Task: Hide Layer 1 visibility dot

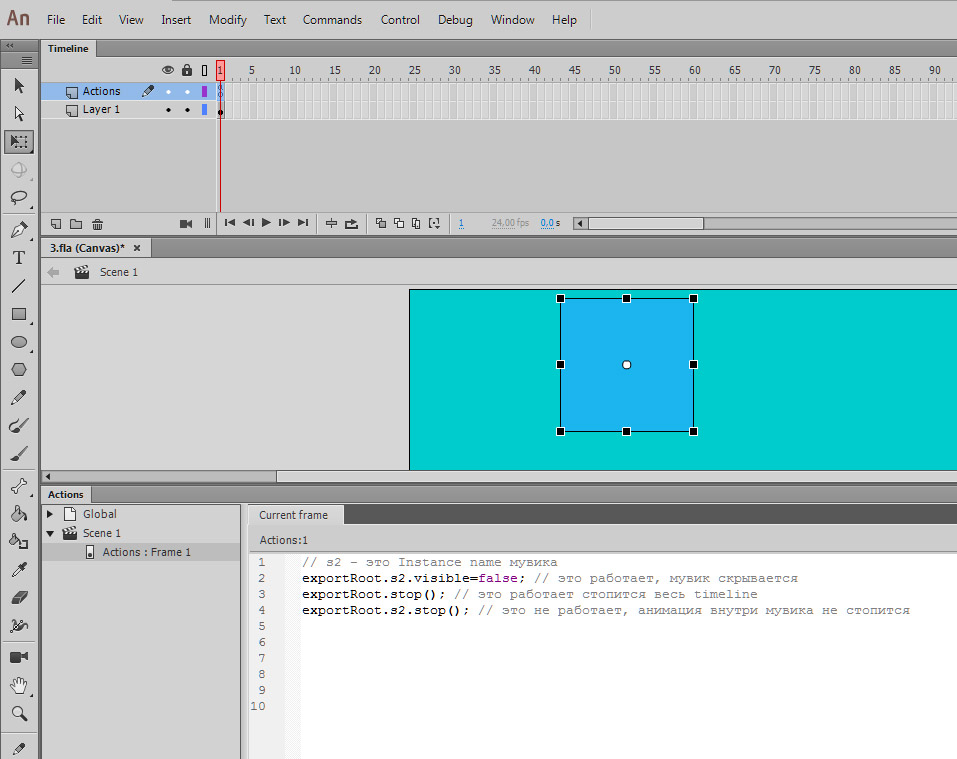Action: [x=168, y=110]
